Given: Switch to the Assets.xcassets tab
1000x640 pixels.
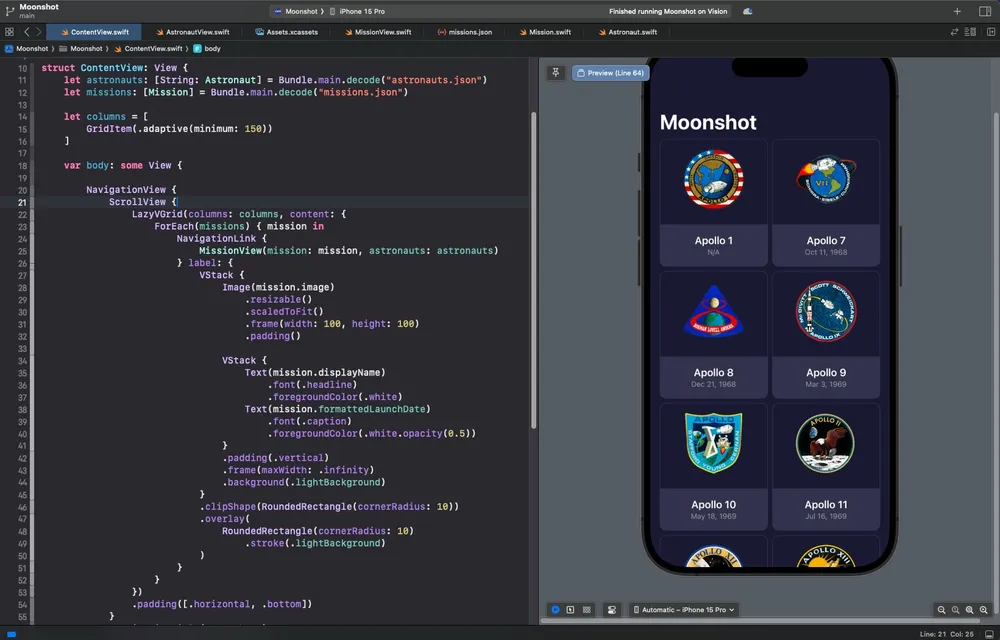Looking at the screenshot, I should (290, 31).
